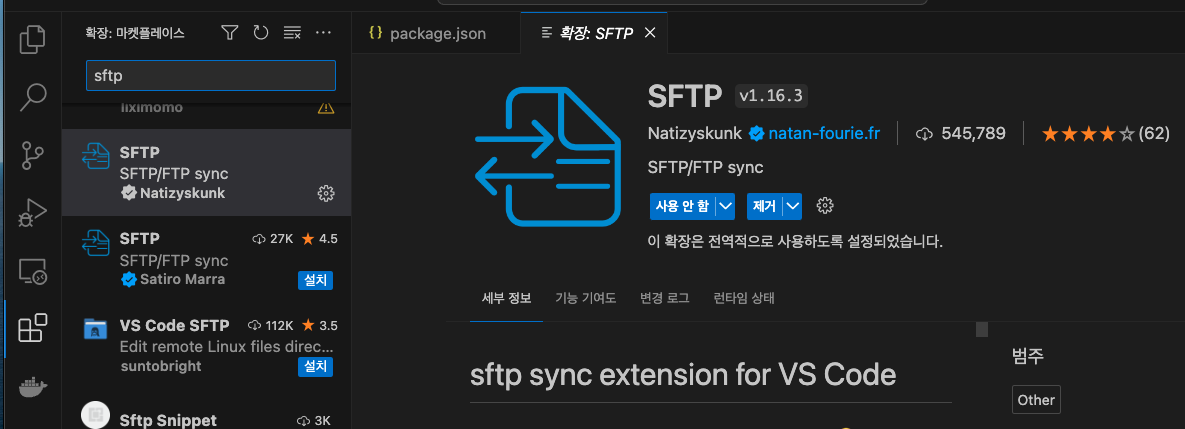Click the download count 545,789
1185x429 pixels.
(960, 134)
